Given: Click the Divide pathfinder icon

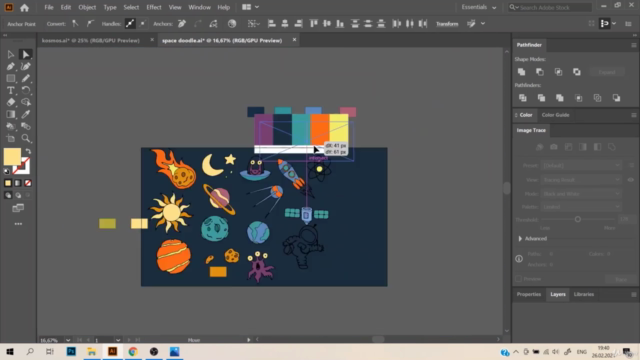Looking at the screenshot, I should (x=522, y=98).
